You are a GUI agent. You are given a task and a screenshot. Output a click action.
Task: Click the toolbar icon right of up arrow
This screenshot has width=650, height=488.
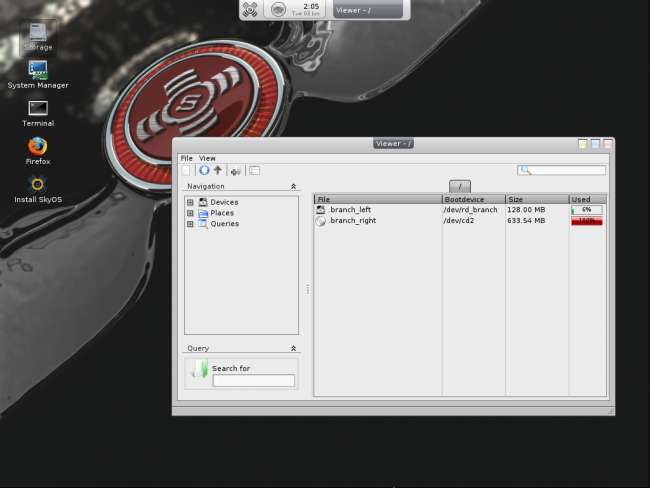pos(236,171)
